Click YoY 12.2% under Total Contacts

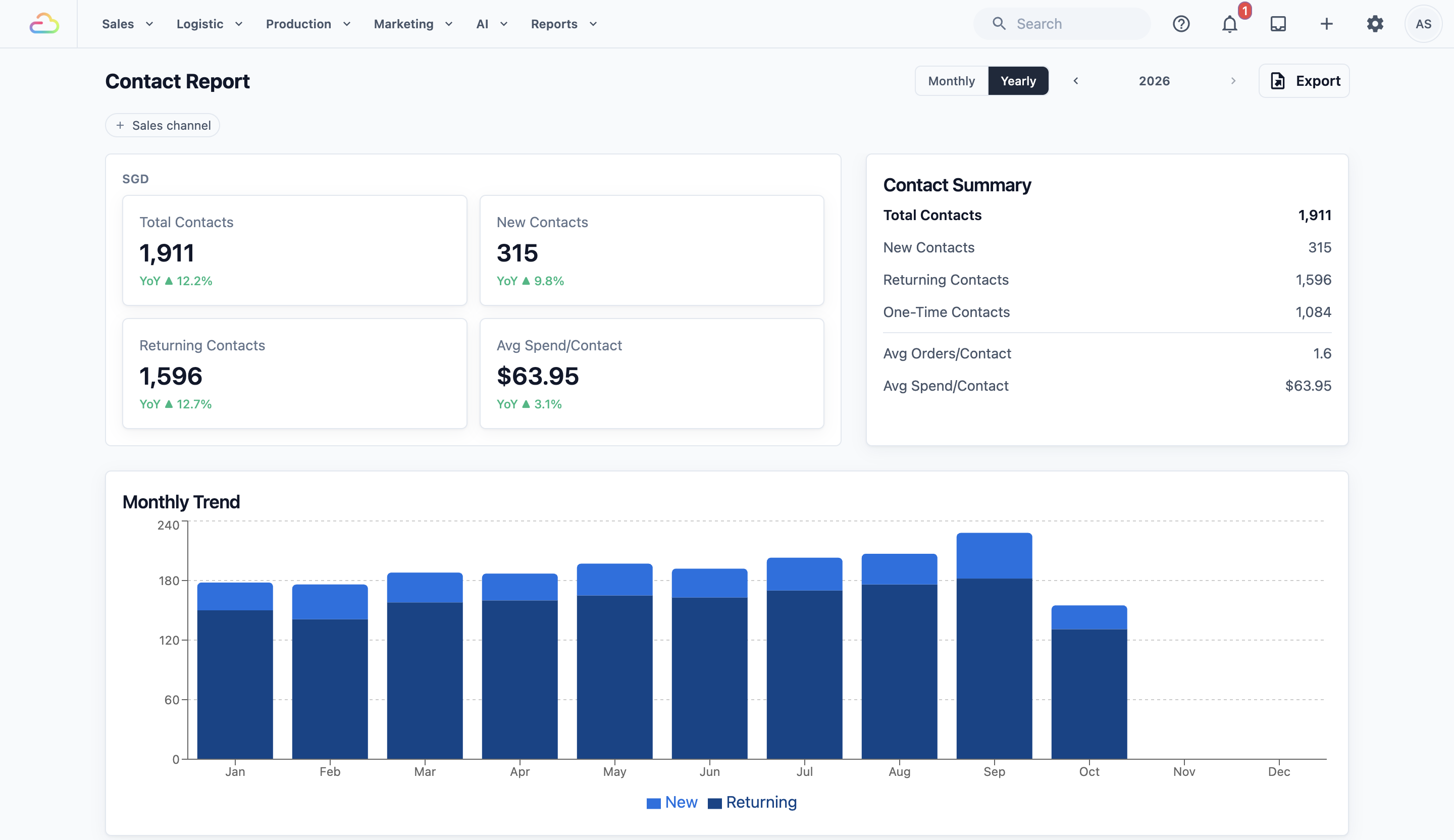tap(176, 281)
